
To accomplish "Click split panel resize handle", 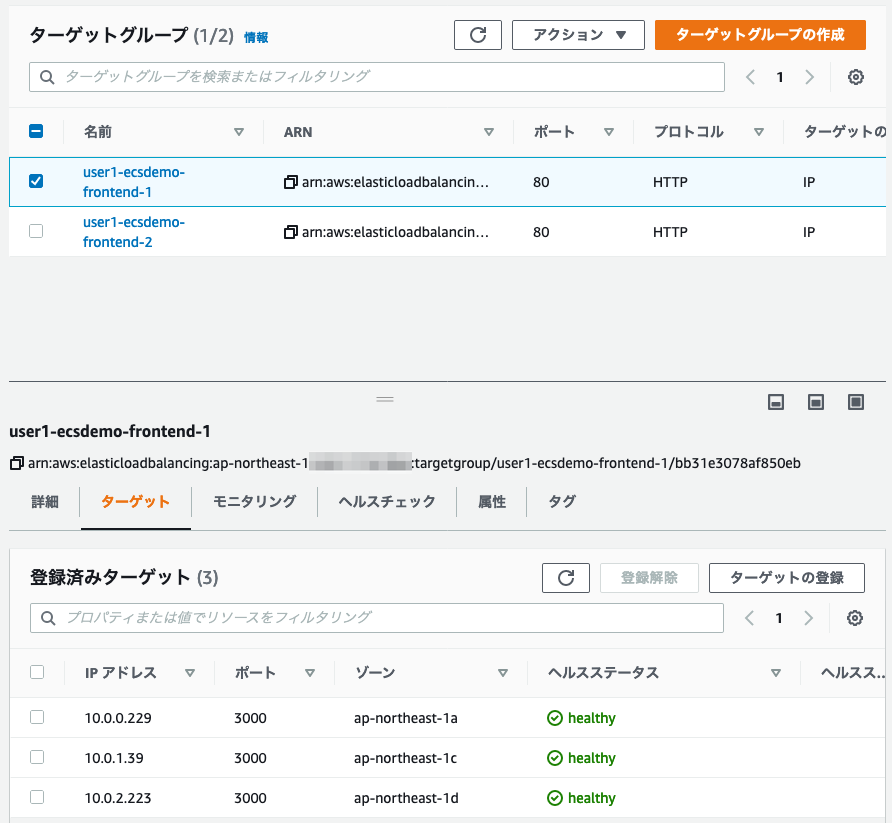I will click(385, 399).
